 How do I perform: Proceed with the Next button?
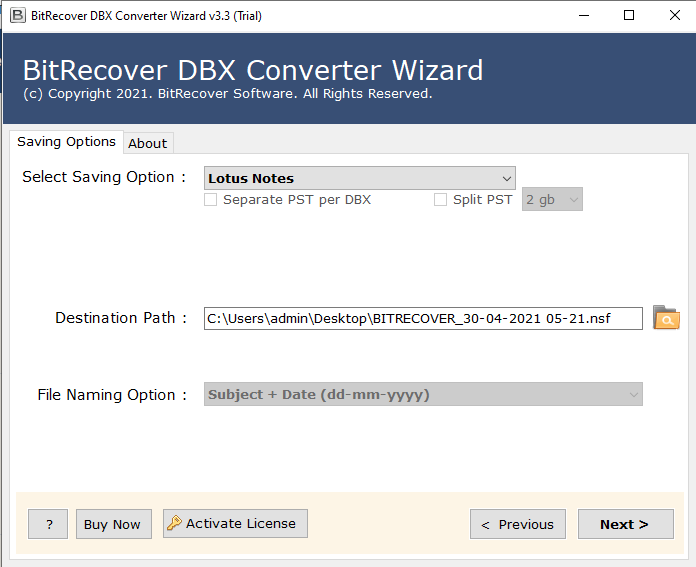point(625,524)
